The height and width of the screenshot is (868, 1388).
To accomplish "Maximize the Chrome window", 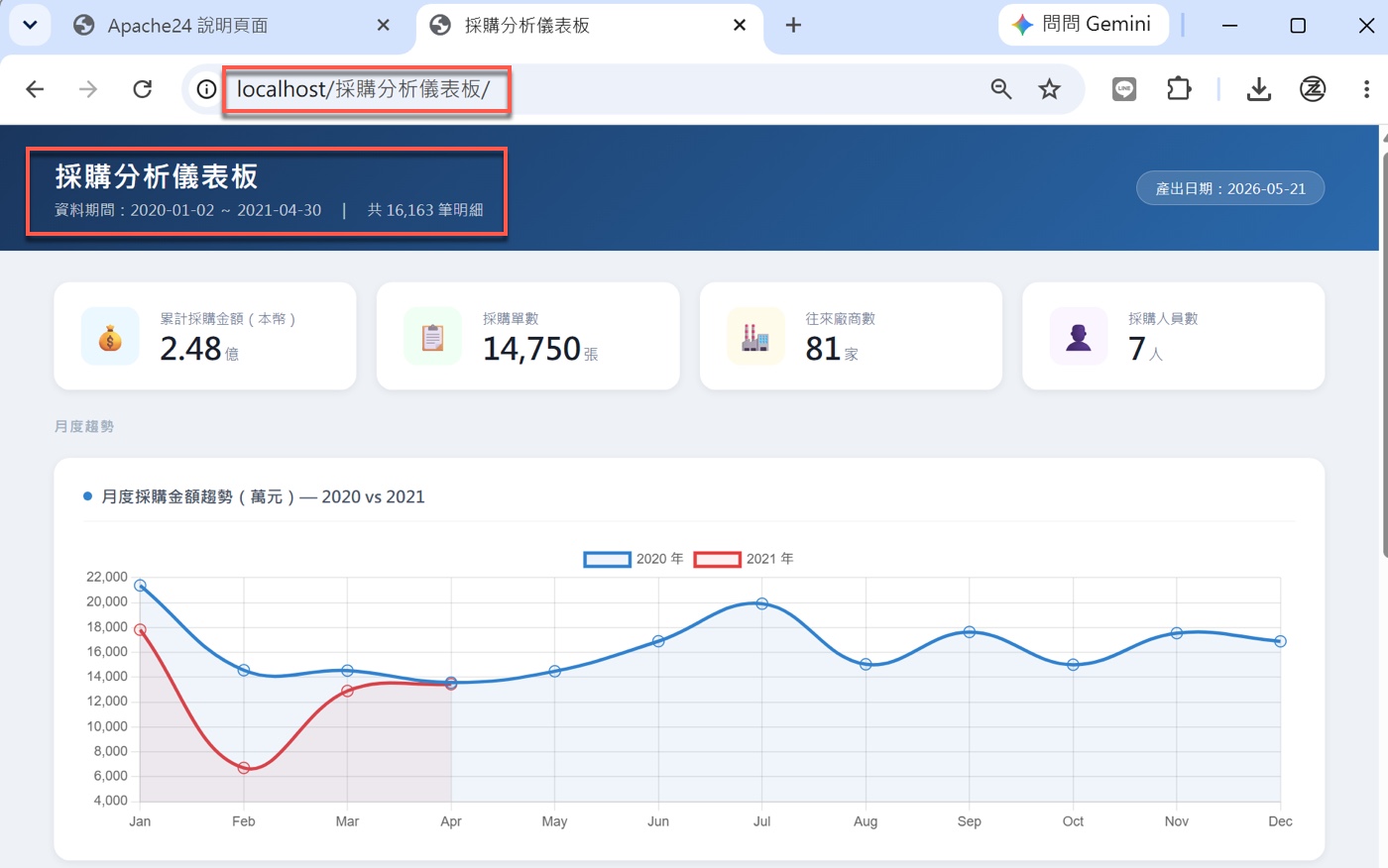I will [1298, 25].
